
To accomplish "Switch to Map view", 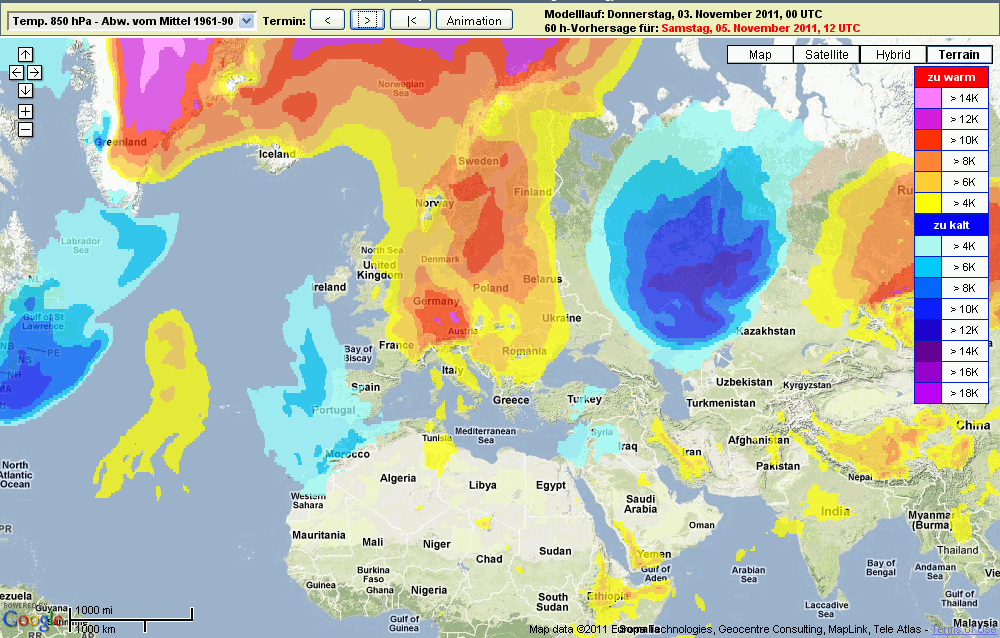I will pyautogui.click(x=760, y=55).
